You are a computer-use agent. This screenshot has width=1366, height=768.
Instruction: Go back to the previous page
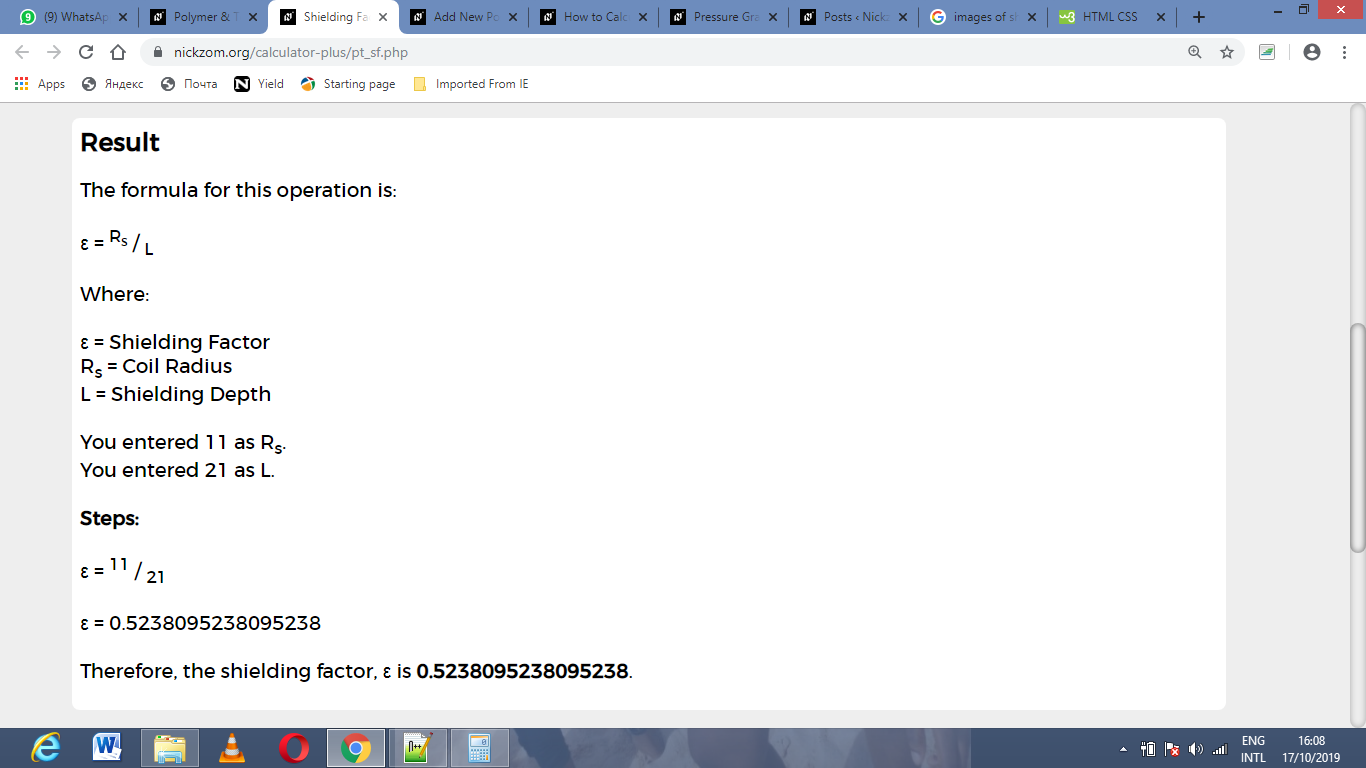(22, 52)
